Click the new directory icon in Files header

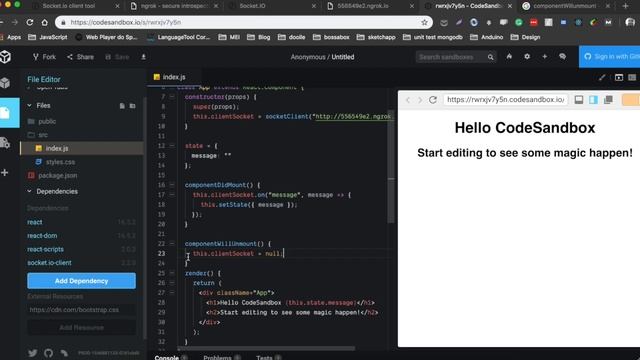coord(132,106)
